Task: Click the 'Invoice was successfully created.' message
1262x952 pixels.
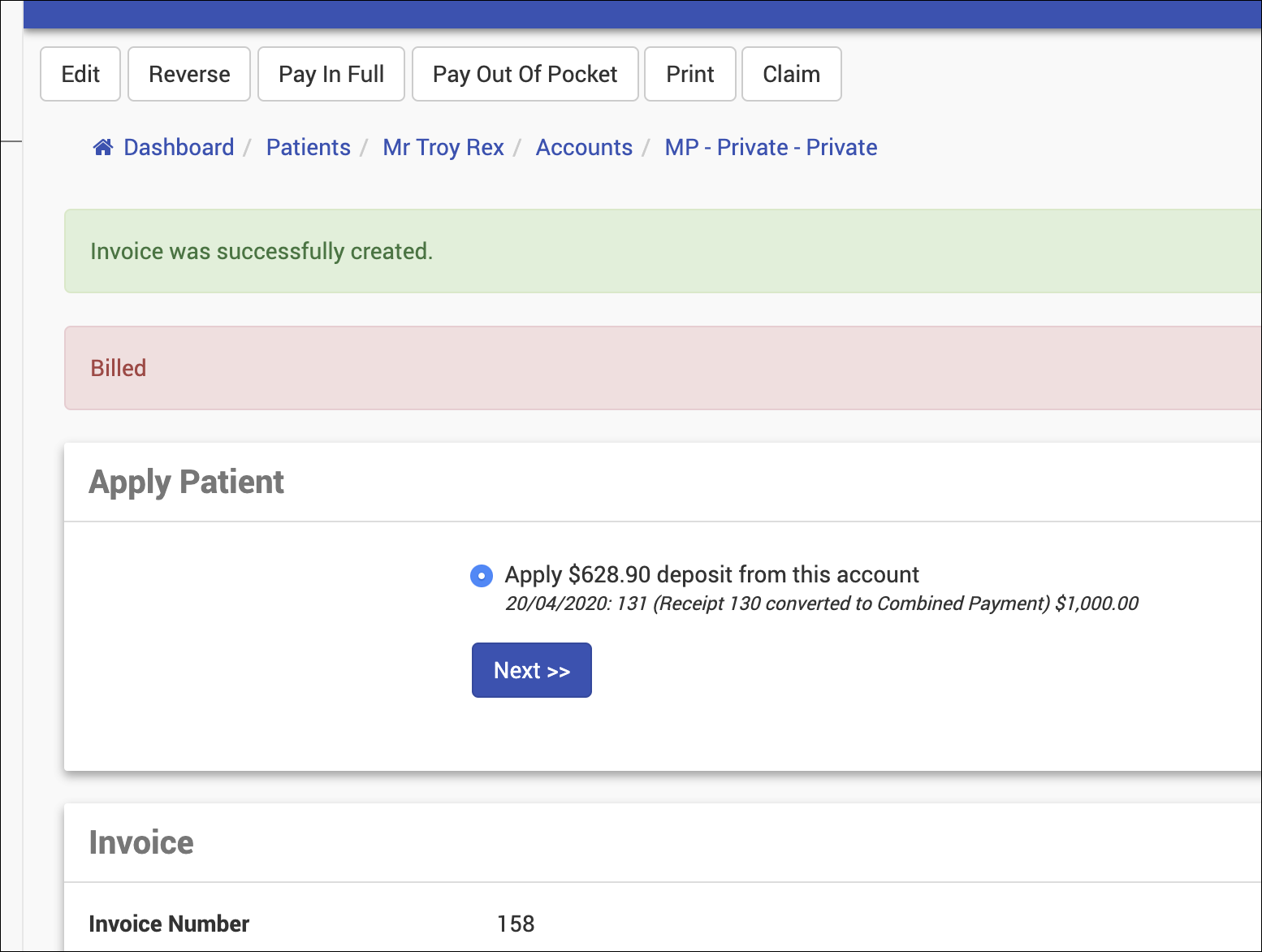Action: (x=261, y=251)
